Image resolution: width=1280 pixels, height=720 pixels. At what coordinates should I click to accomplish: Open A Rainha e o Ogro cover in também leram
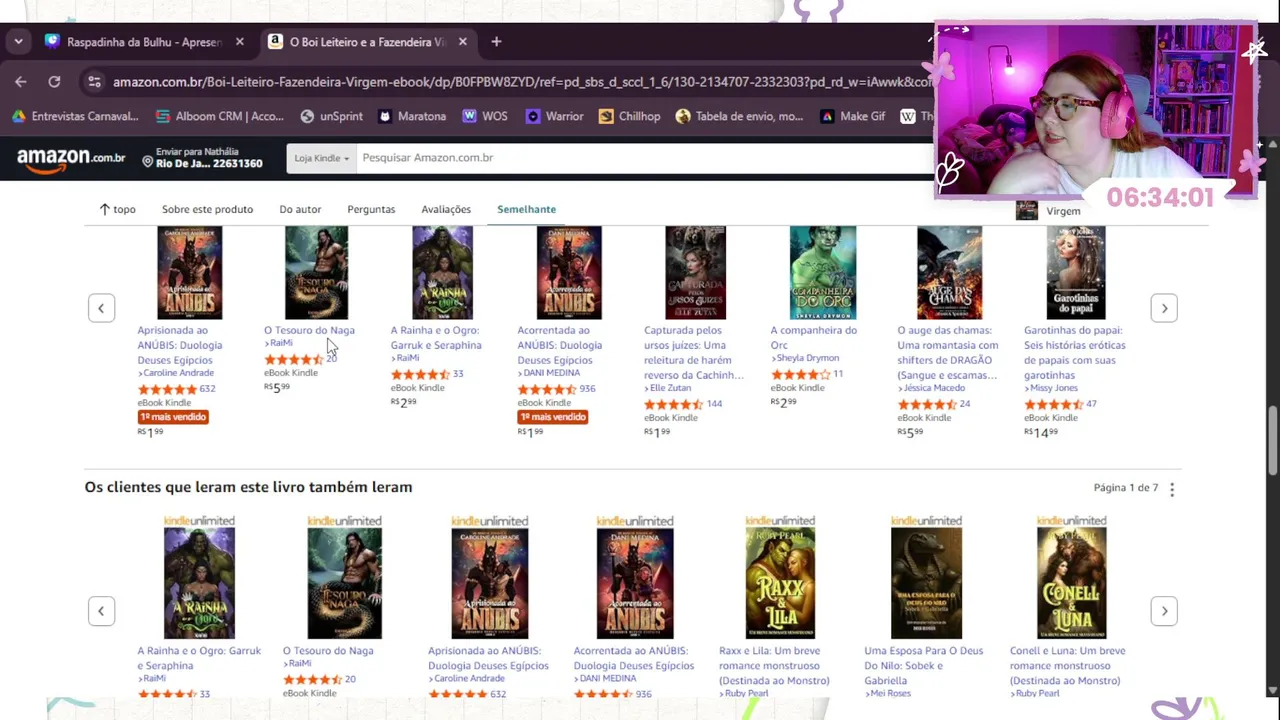(199, 583)
